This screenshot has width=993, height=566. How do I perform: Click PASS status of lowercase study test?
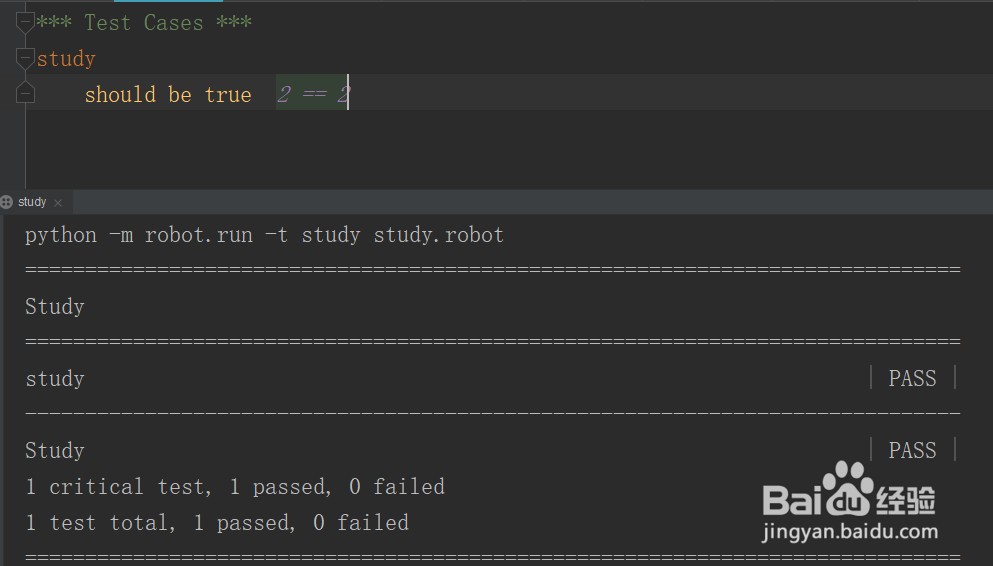912,379
